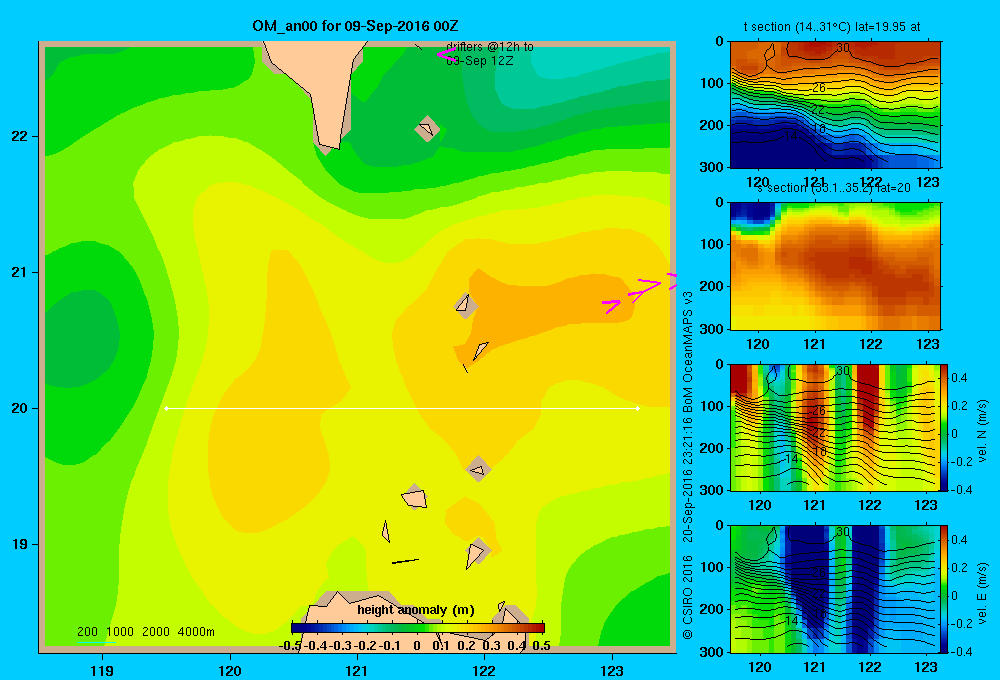The width and height of the screenshot is (1000, 680).
Task: Click the 30 contour label in the temperature section
Action: [x=842, y=48]
